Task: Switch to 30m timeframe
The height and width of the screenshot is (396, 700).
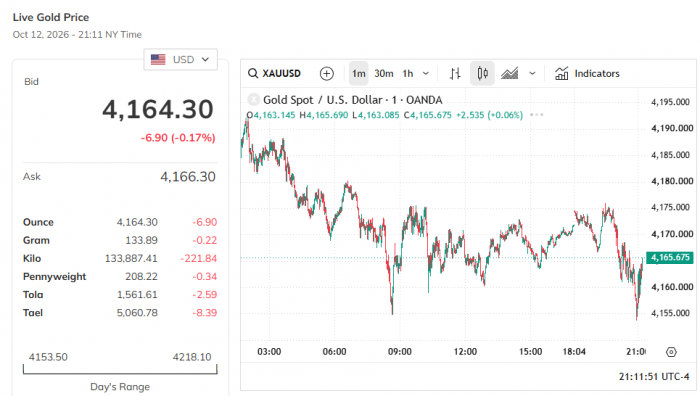Action: click(384, 73)
